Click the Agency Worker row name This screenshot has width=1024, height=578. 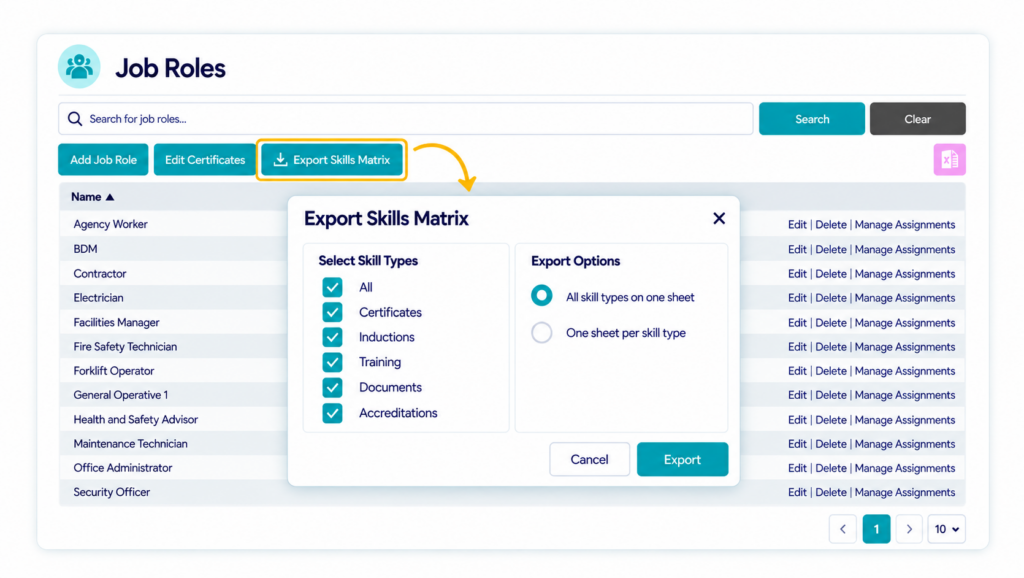(x=110, y=224)
